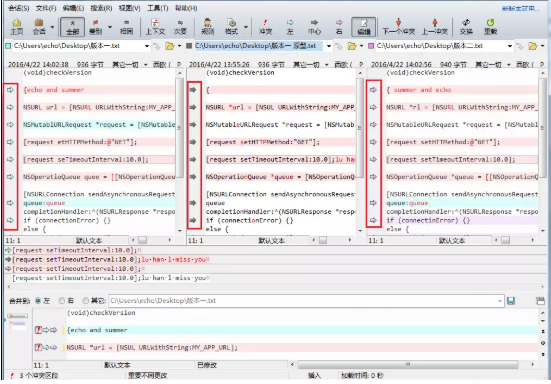The height and width of the screenshot is (384, 551).
Task: Expand the dropdown arrow beside 格式
Action: [246, 27]
